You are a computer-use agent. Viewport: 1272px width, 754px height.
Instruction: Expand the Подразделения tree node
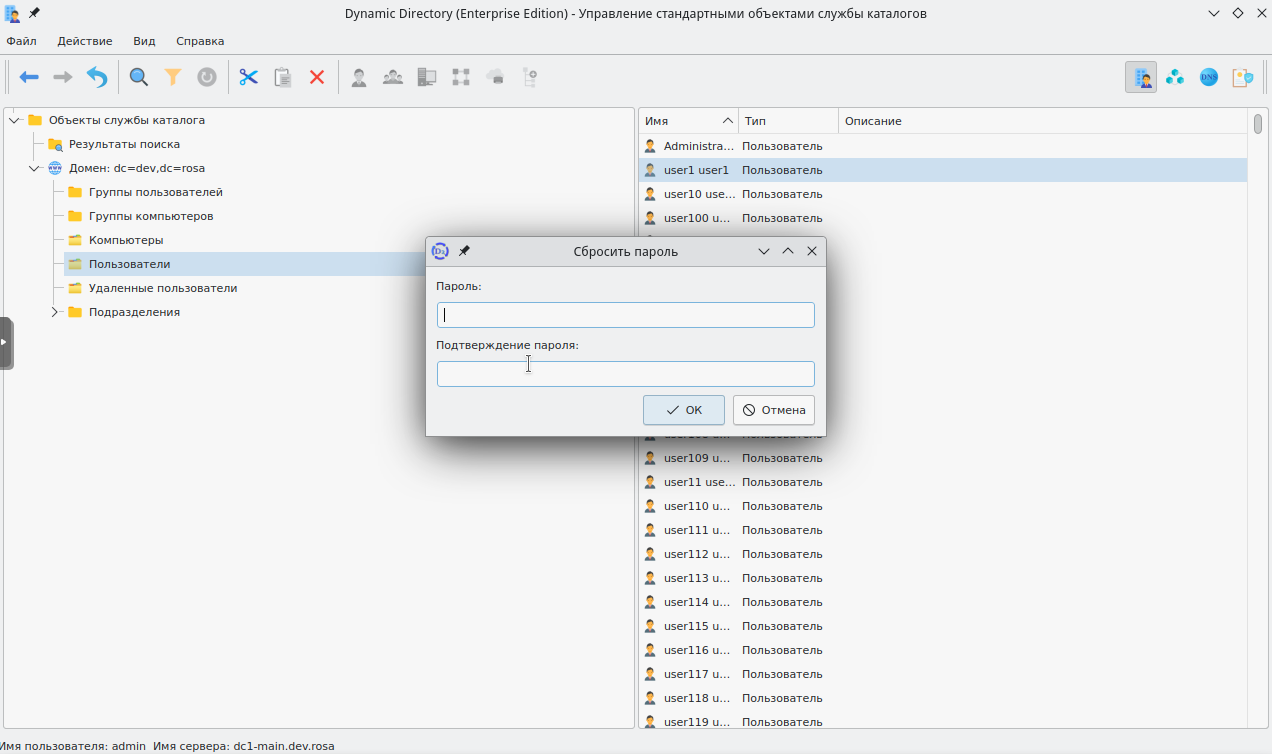(55, 312)
